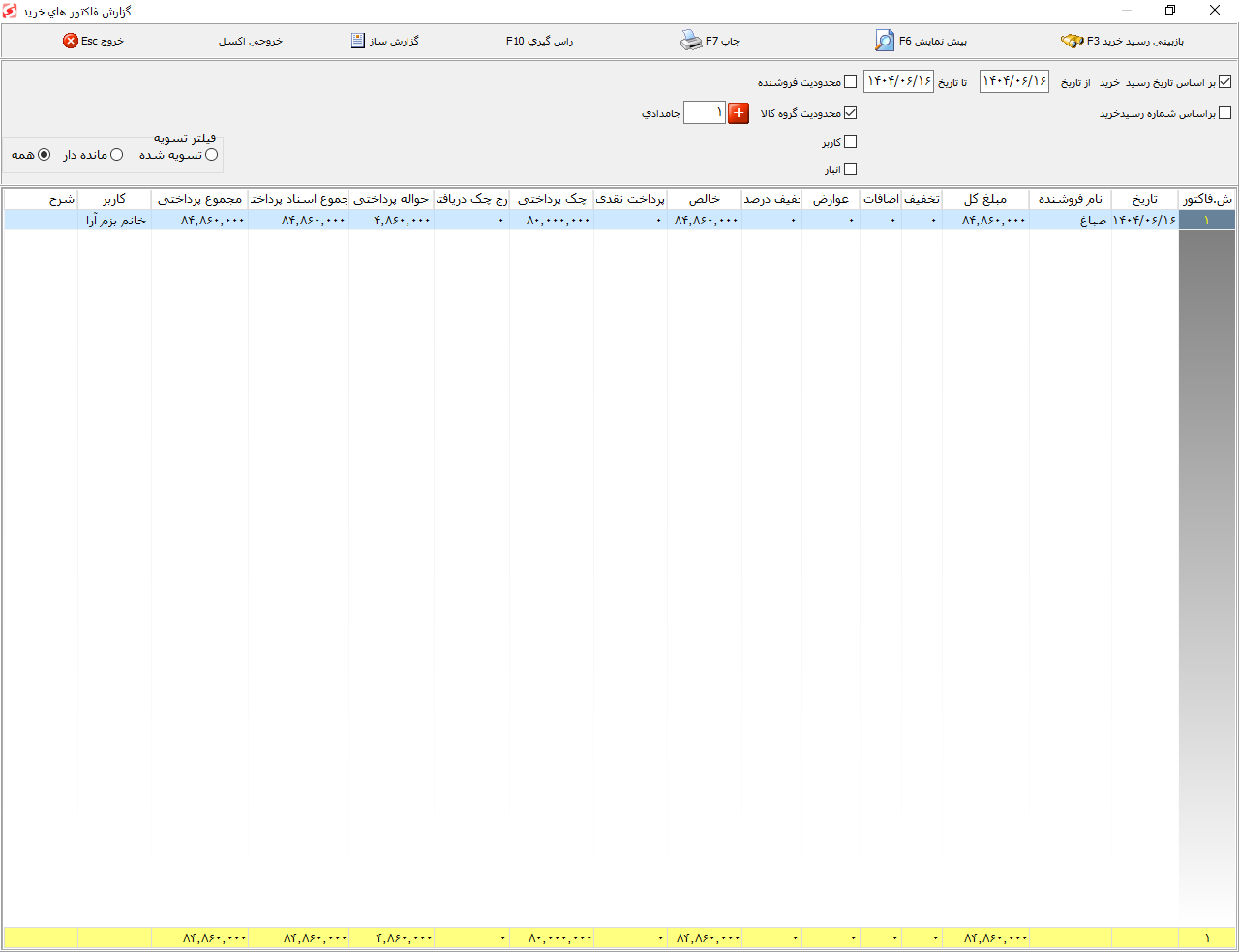Screen dimensions: 1239x952
Task: Click عوارض column header
Action: point(831,199)
